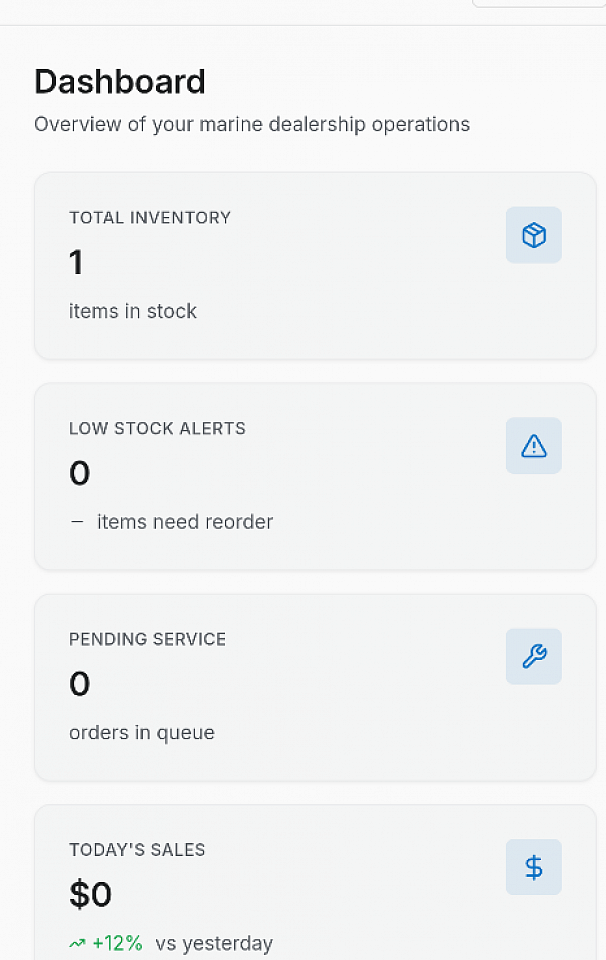Click the Dashboard heading

click(120, 82)
